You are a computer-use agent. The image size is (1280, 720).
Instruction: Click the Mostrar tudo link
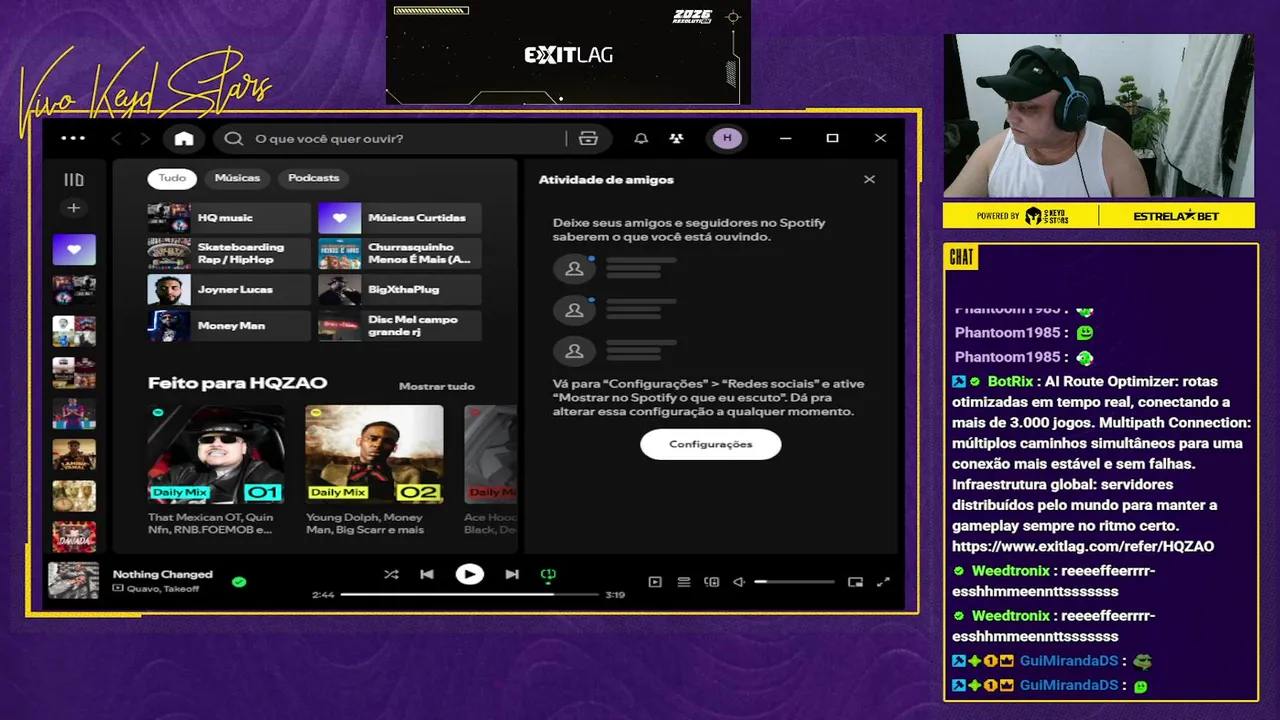coord(437,386)
